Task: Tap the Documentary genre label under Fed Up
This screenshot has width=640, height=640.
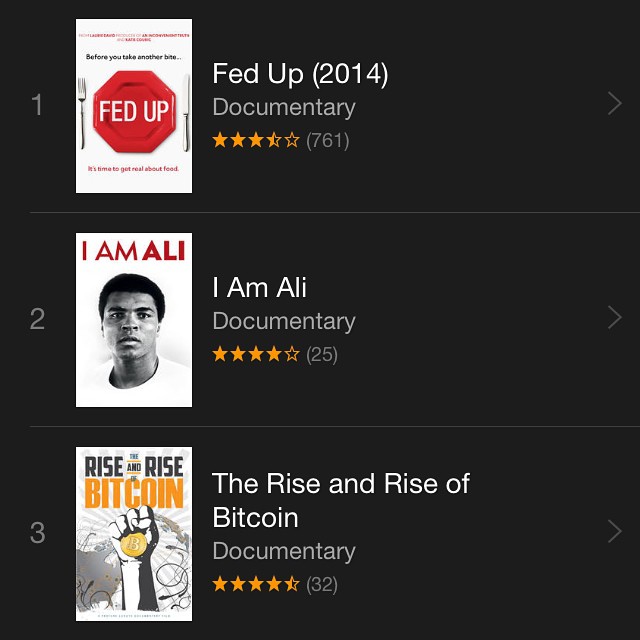Action: coord(284,107)
